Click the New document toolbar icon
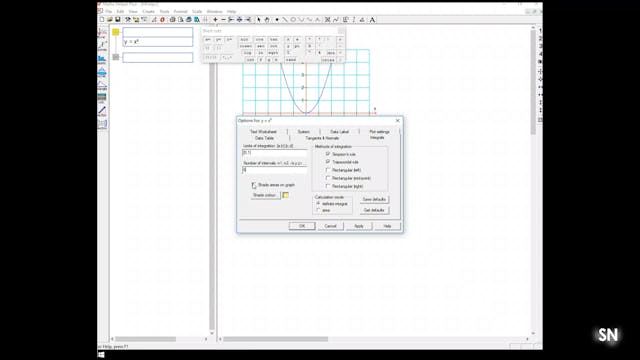 pyautogui.click(x=102, y=20)
